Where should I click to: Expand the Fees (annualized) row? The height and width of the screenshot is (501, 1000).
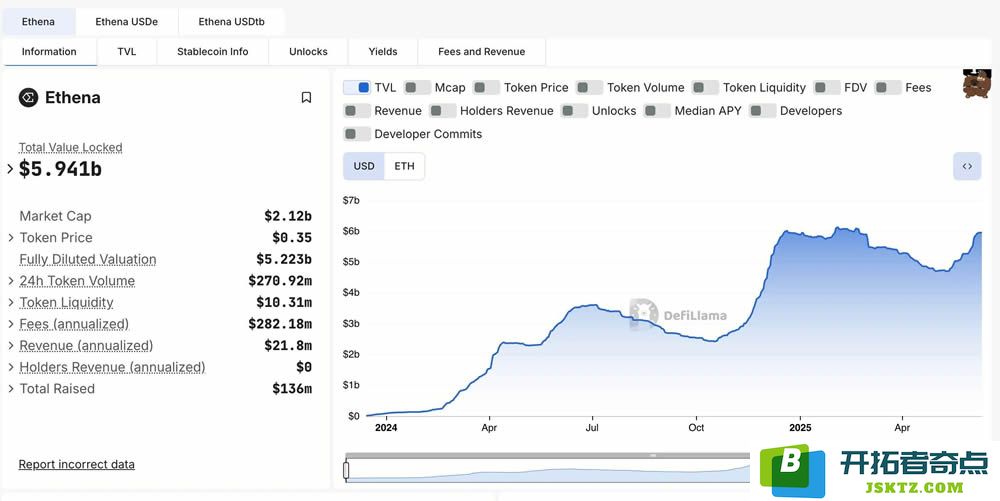[11, 324]
